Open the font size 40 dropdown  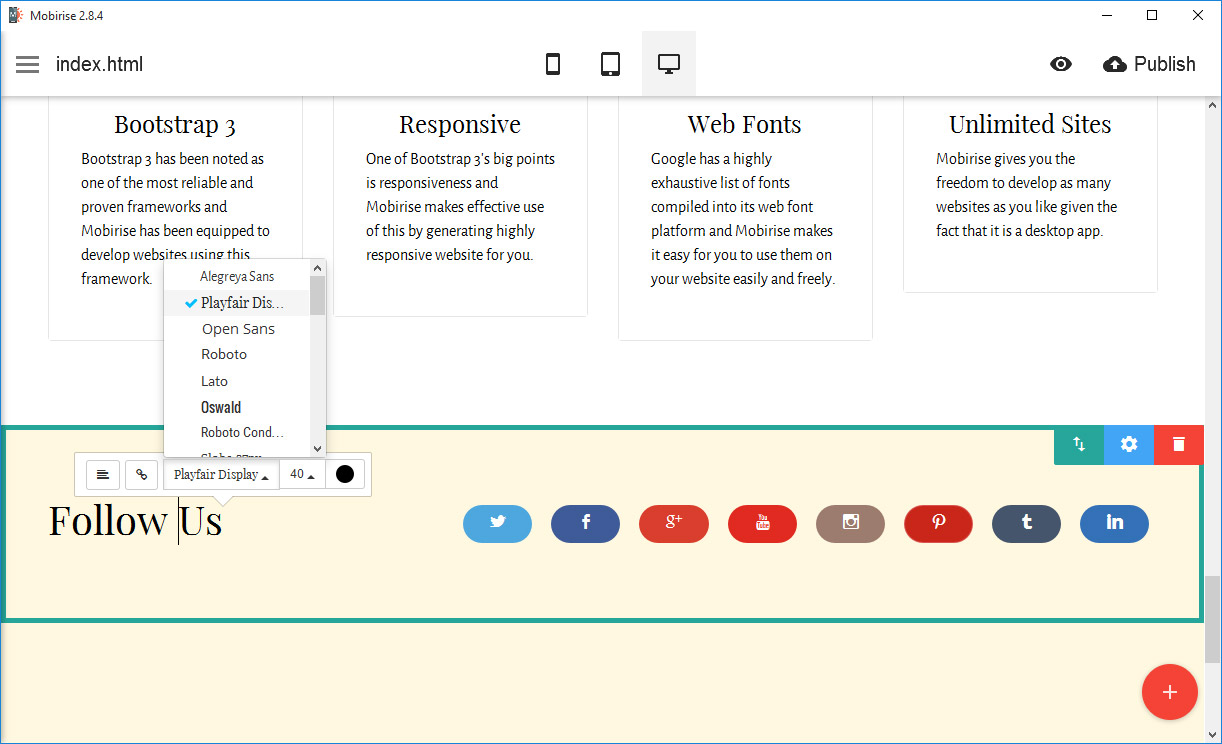coord(302,475)
